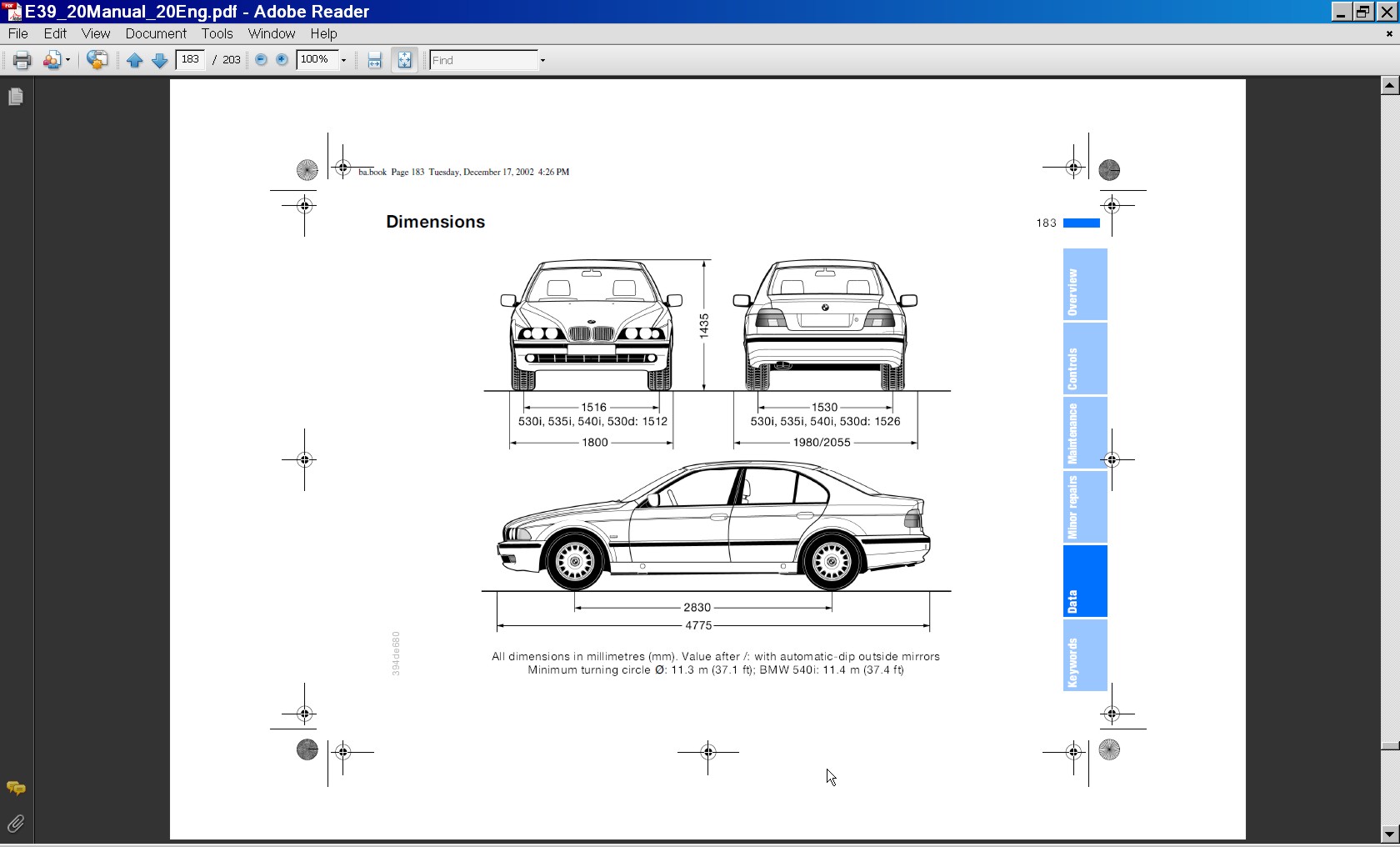The width and height of the screenshot is (1400, 847).
Task: Click the 1800 front width value
Action: point(595,442)
